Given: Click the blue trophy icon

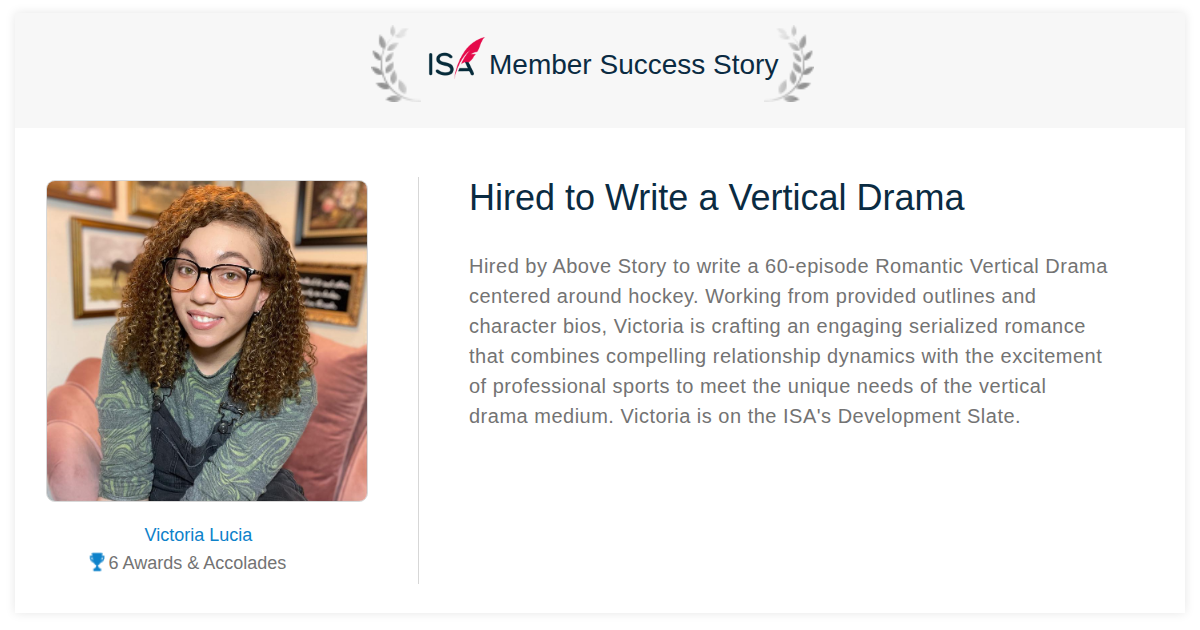Looking at the screenshot, I should pos(97,562).
